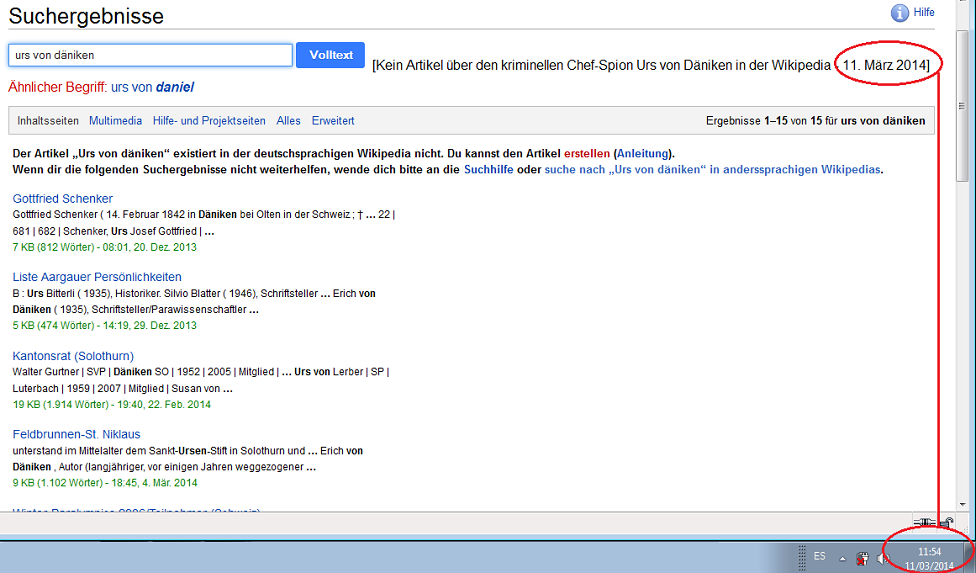The width and height of the screenshot is (976, 573).
Task: Click the red erstellen link
Action: tap(587, 154)
